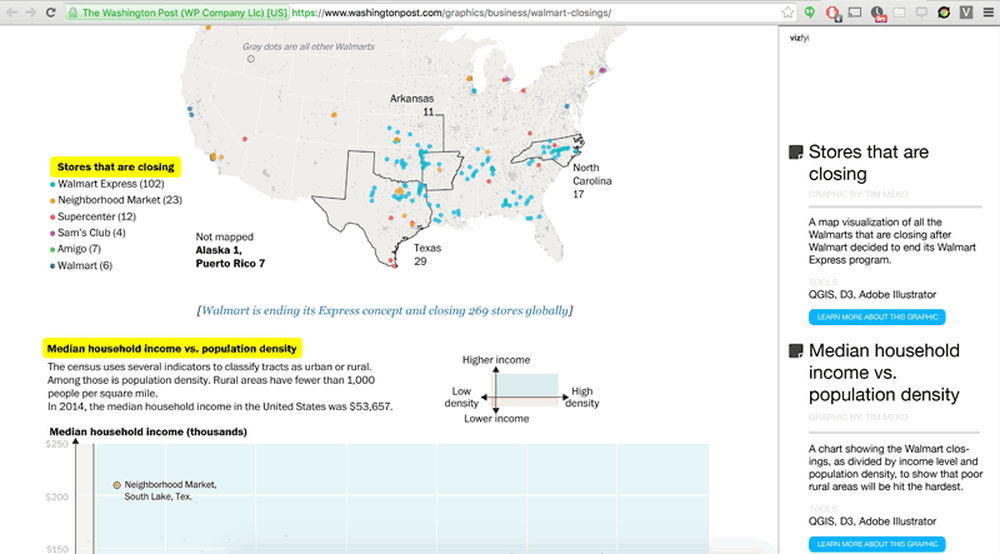
Task: Click Learn More button under Median household income
Action: (877, 544)
